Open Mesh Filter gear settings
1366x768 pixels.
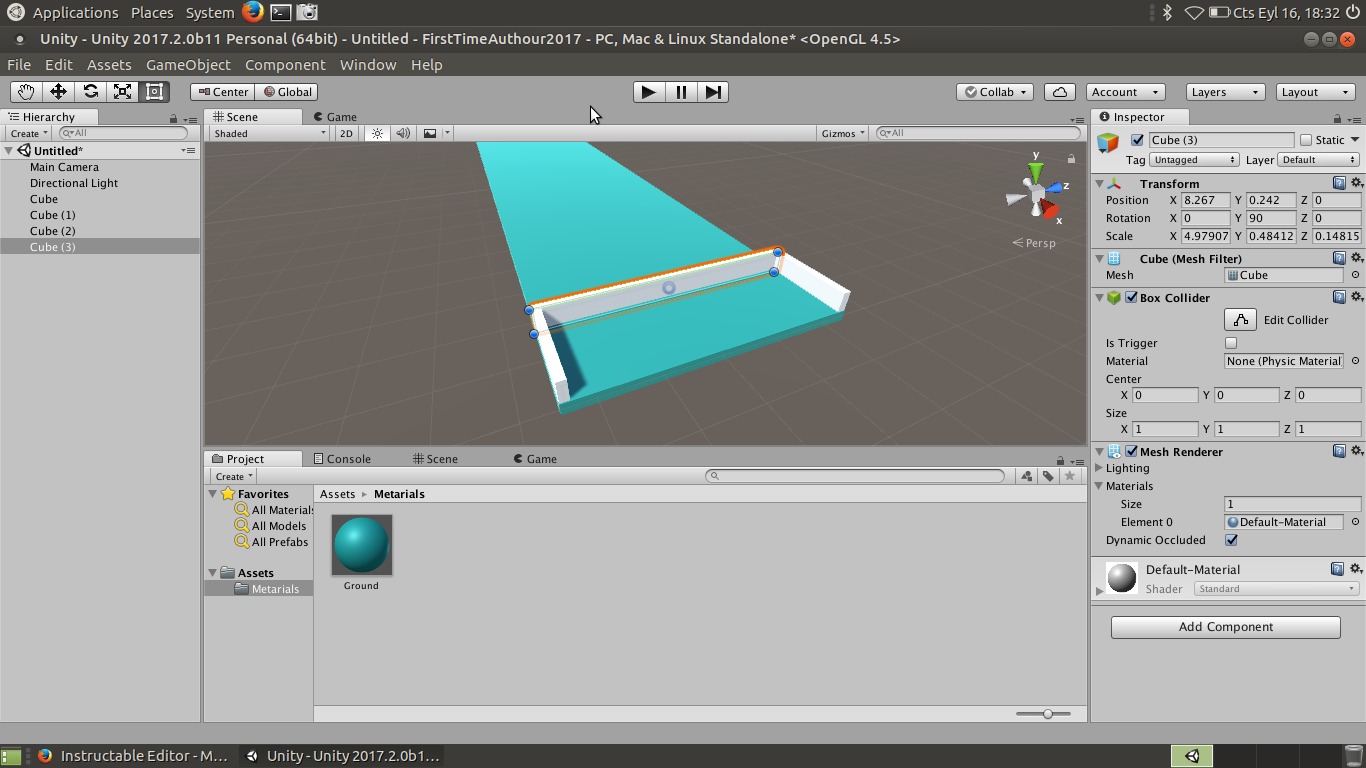pyautogui.click(x=1356, y=258)
